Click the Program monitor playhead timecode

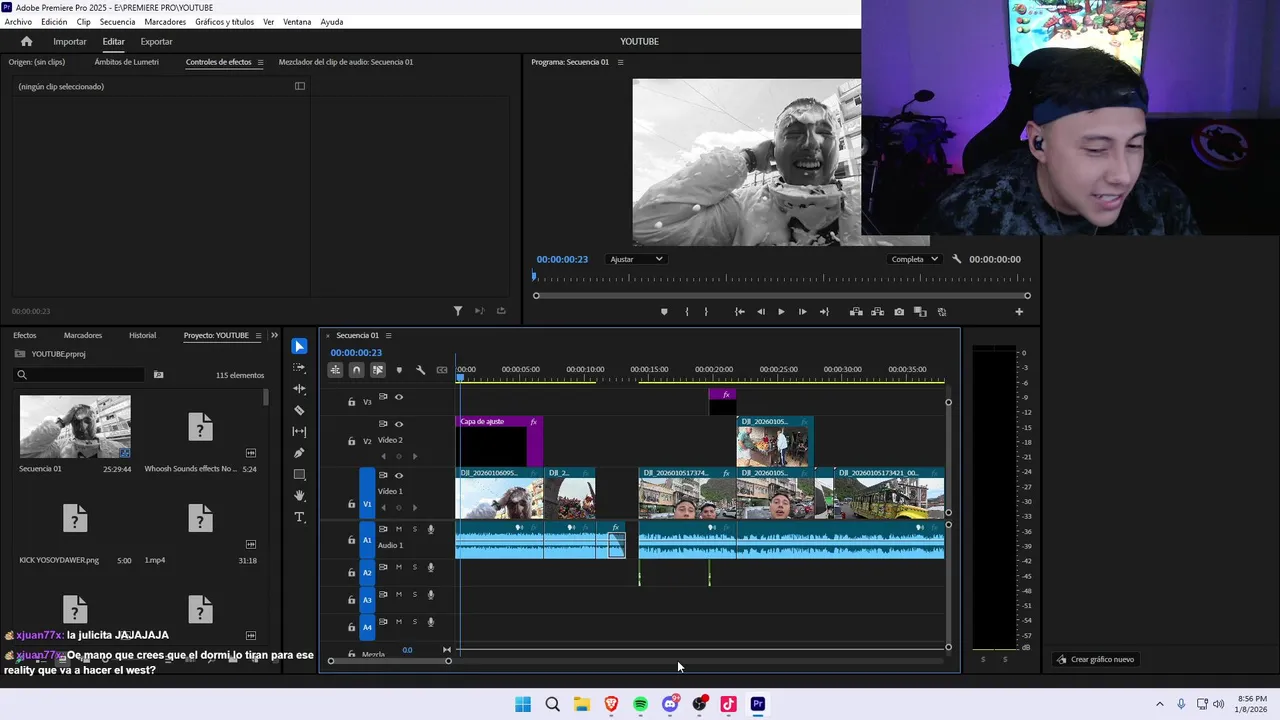[562, 259]
